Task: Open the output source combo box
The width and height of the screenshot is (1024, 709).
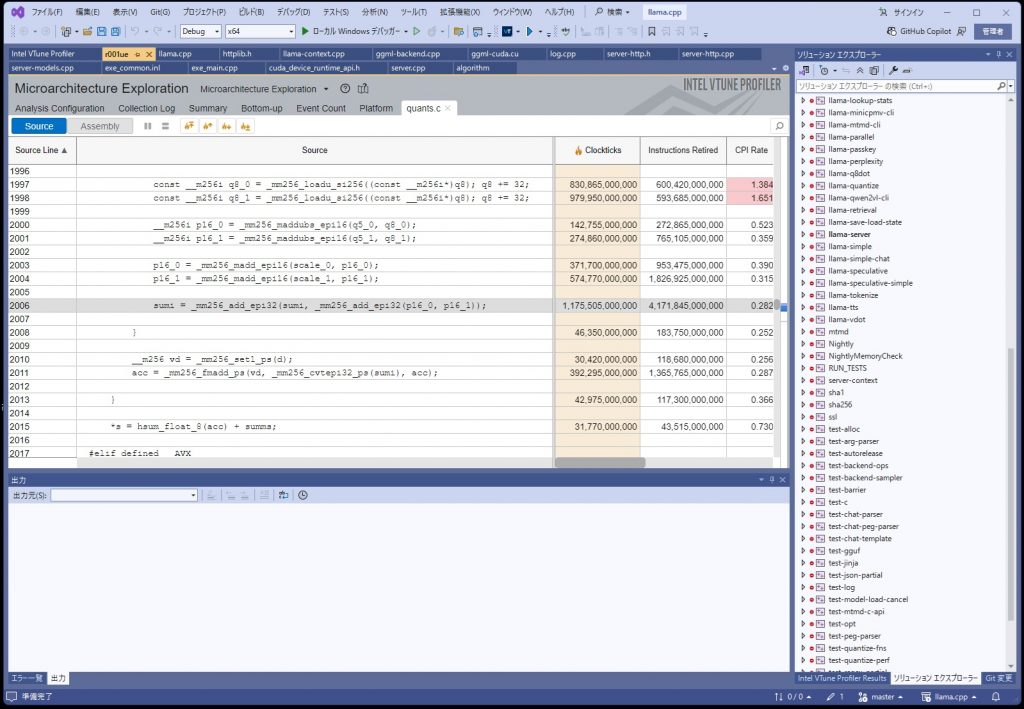Action: tap(124, 495)
